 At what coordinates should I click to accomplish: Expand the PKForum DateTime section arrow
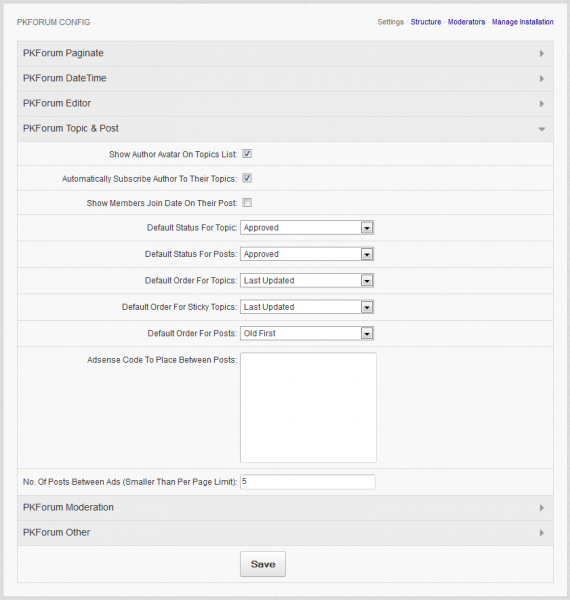[x=542, y=79]
